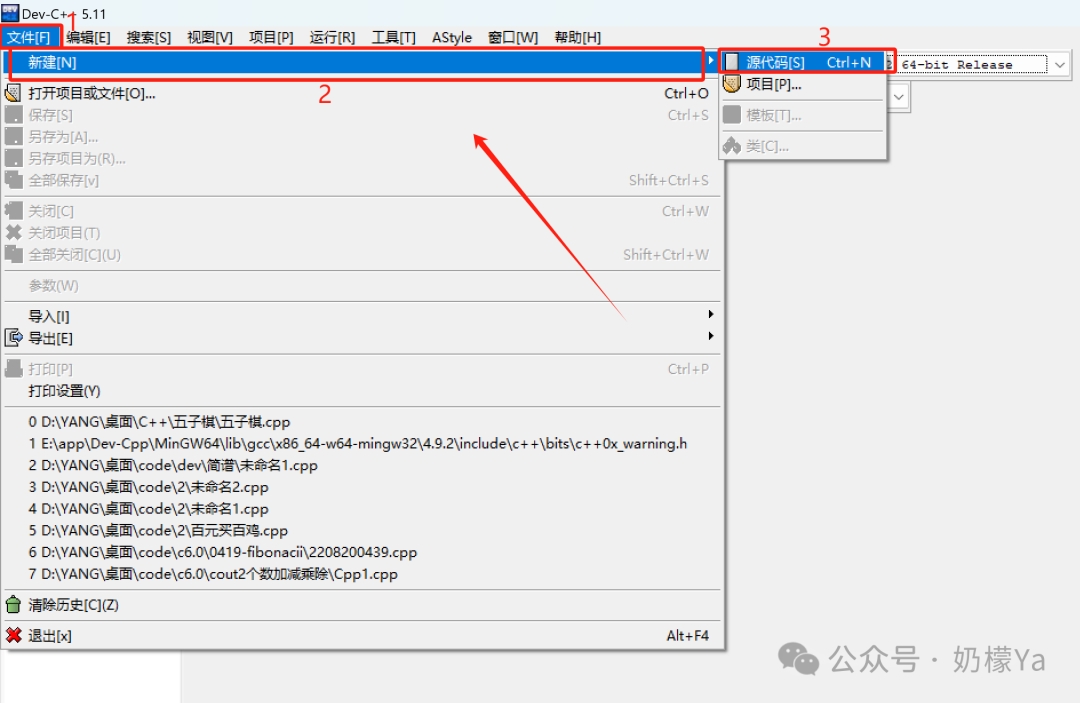The height and width of the screenshot is (703, 1080).
Task: Select 清除历史[C](Z)
Action: pyautogui.click(x=362, y=605)
